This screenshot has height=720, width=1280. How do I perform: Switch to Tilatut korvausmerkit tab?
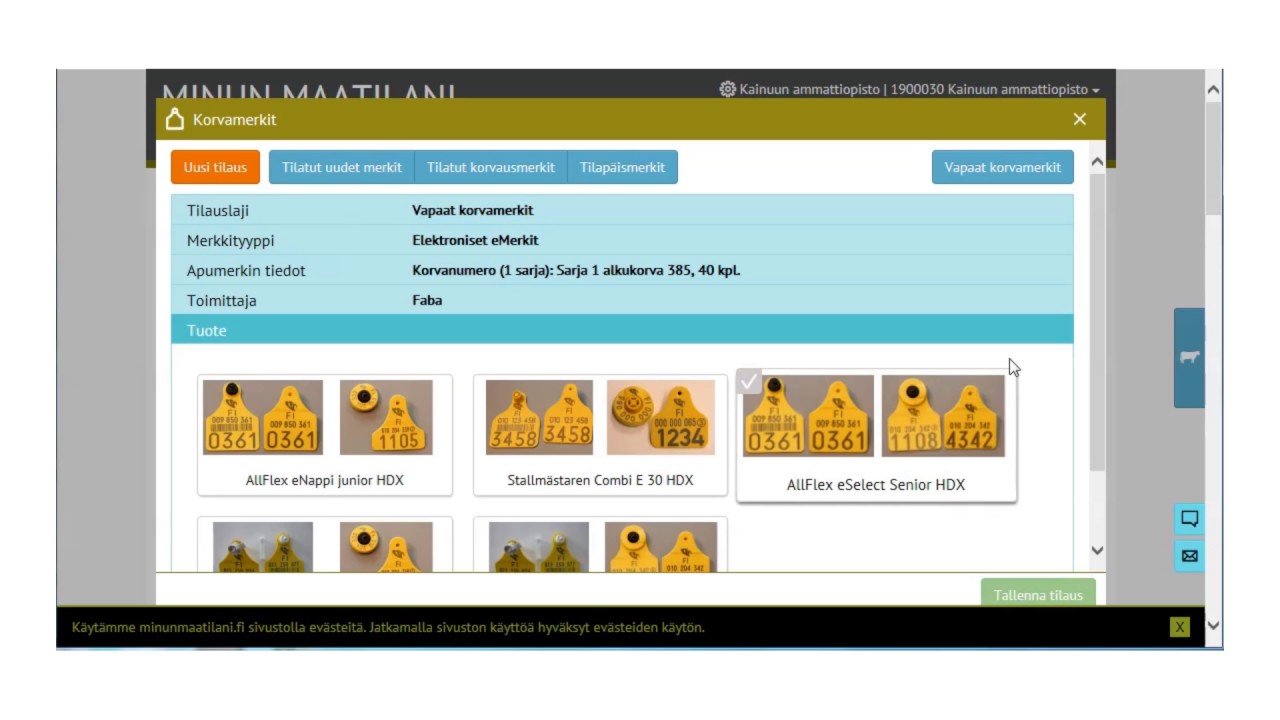pos(491,167)
